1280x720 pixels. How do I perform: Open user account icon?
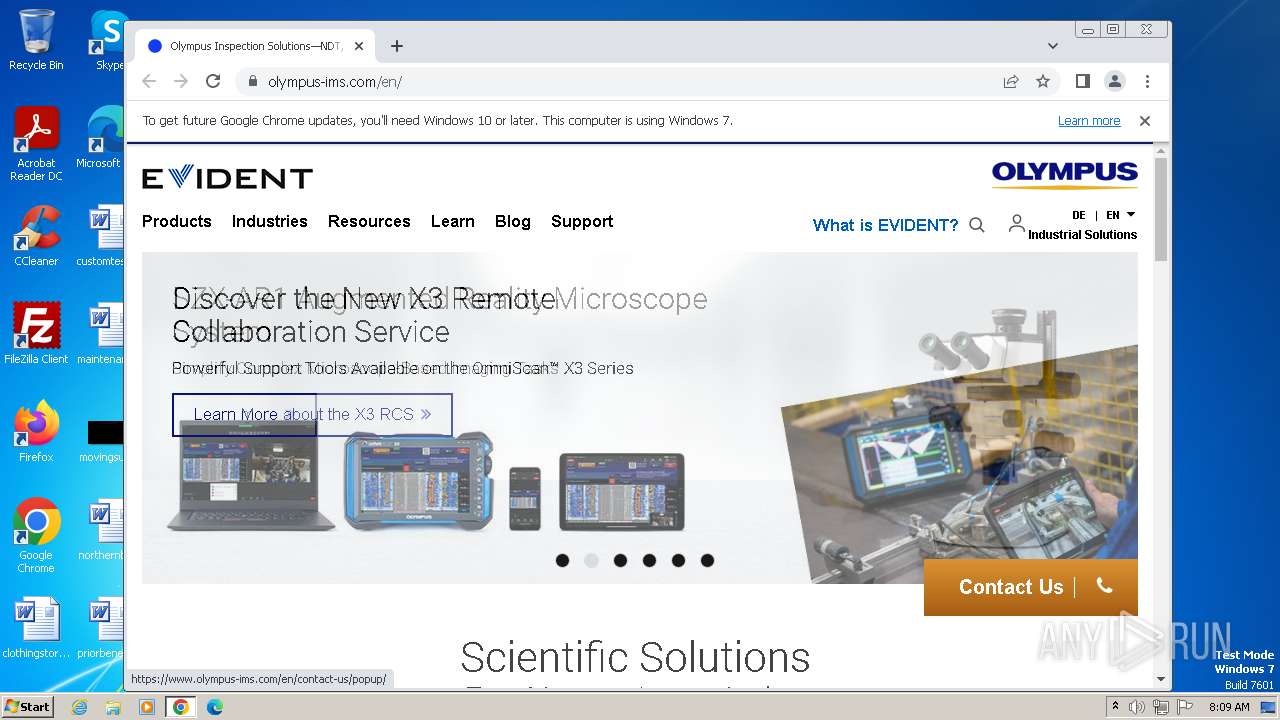pyautogui.click(x=1016, y=224)
